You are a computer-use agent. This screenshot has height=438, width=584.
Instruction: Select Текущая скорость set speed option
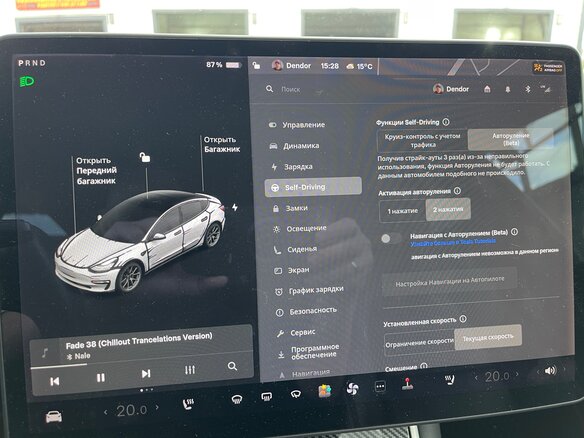(488, 337)
